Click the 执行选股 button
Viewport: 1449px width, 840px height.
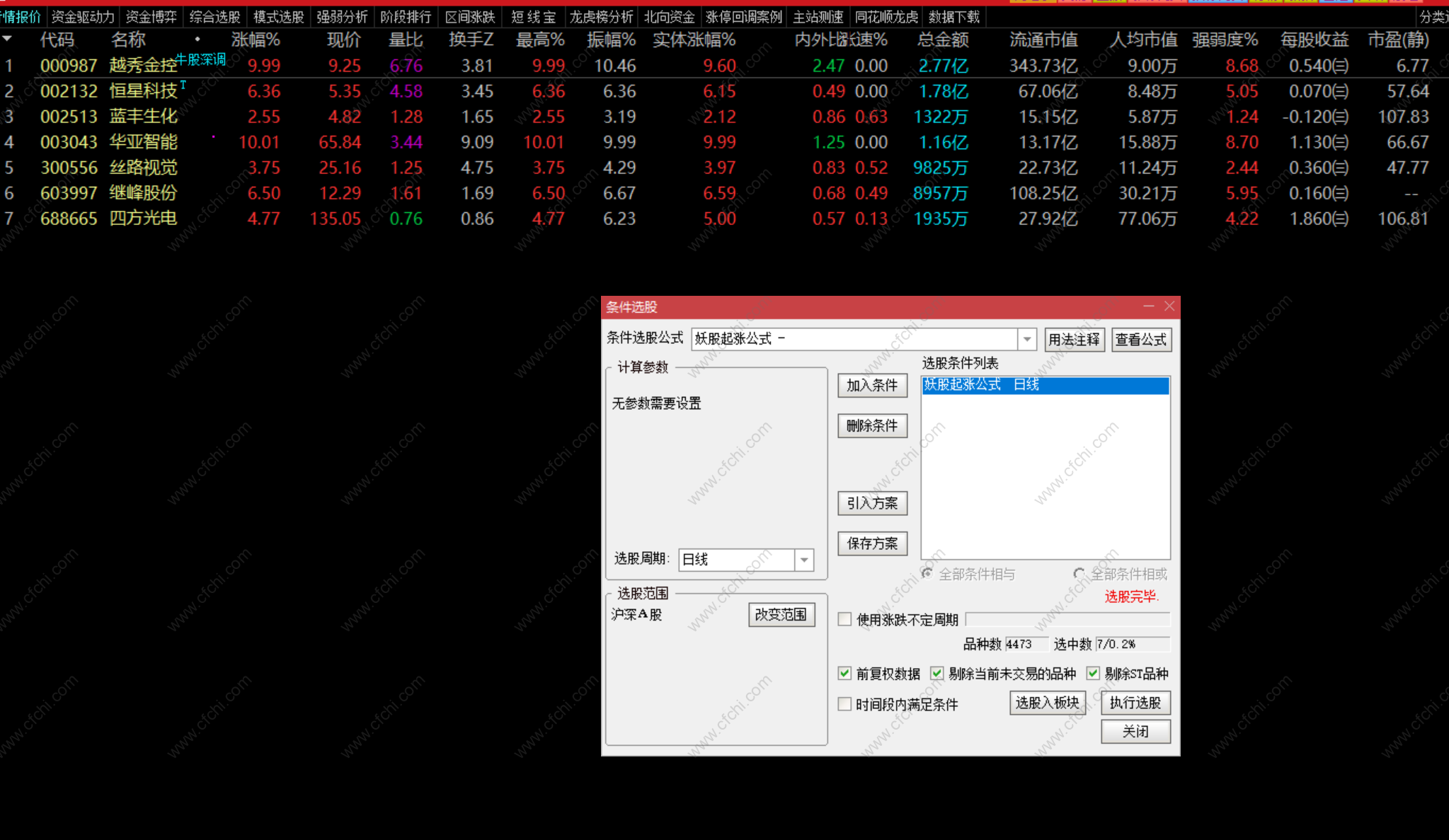coord(1135,703)
